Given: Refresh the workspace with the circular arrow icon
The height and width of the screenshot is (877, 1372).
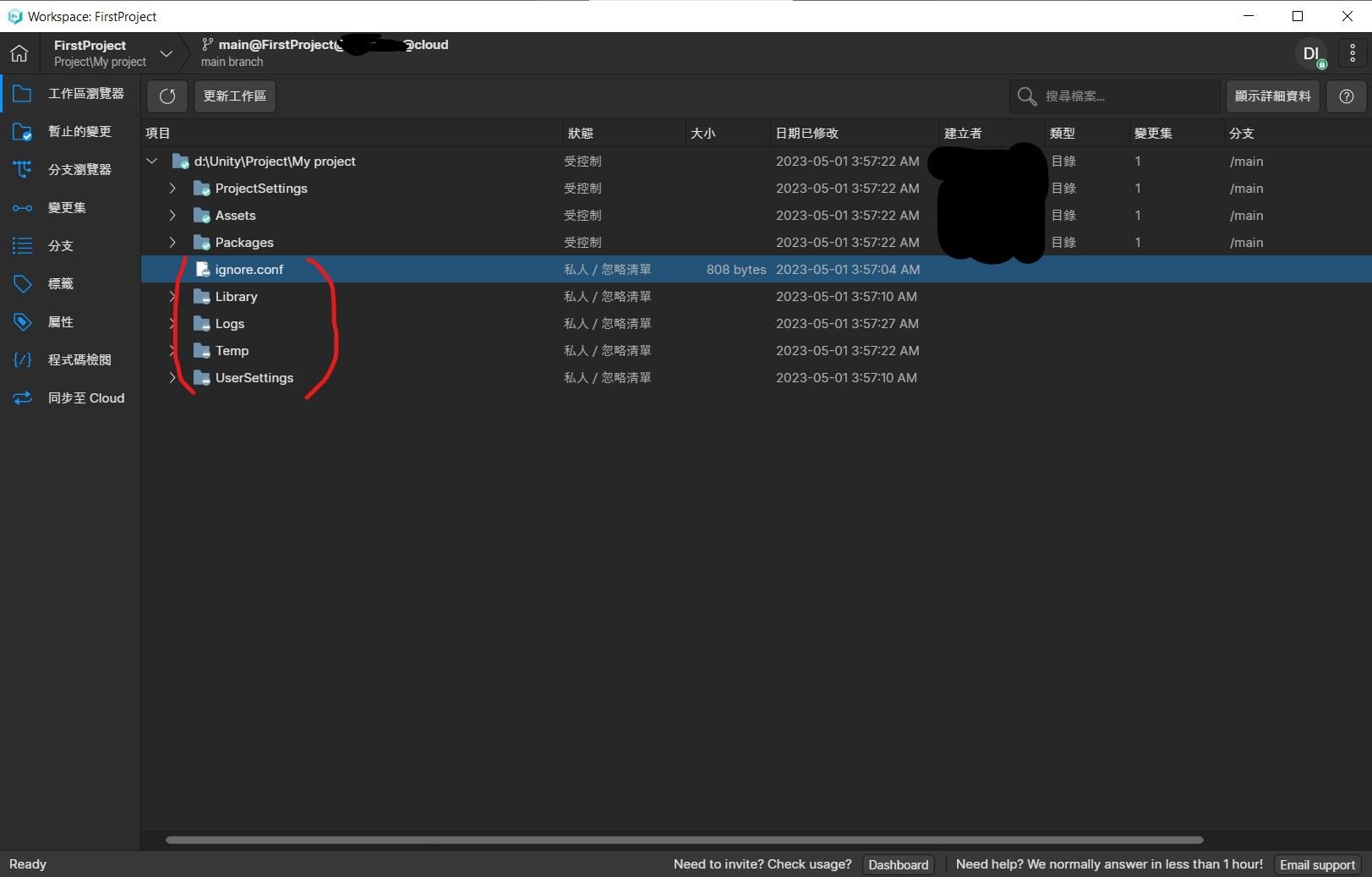Looking at the screenshot, I should click(x=167, y=96).
